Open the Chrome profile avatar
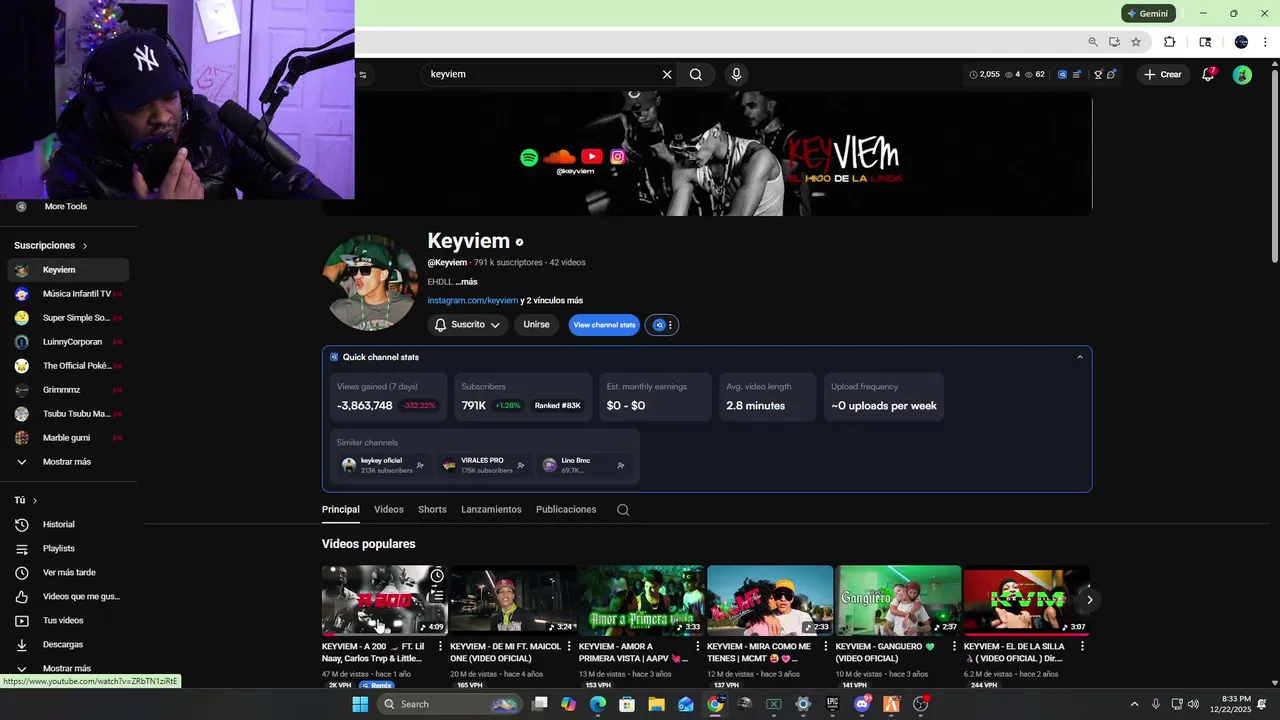1280x720 pixels. tap(1241, 42)
